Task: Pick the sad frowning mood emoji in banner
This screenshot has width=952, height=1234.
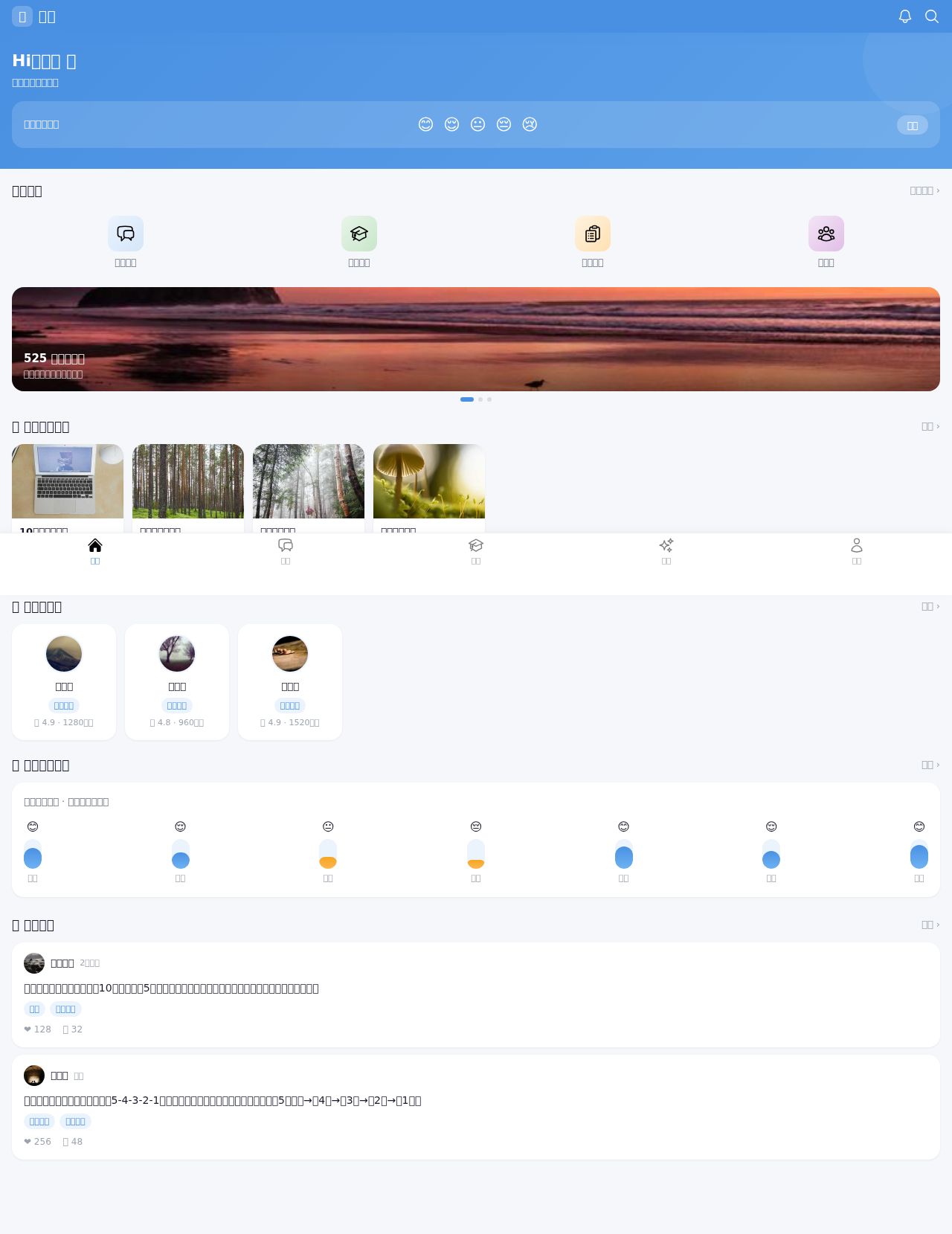Action: (530, 124)
